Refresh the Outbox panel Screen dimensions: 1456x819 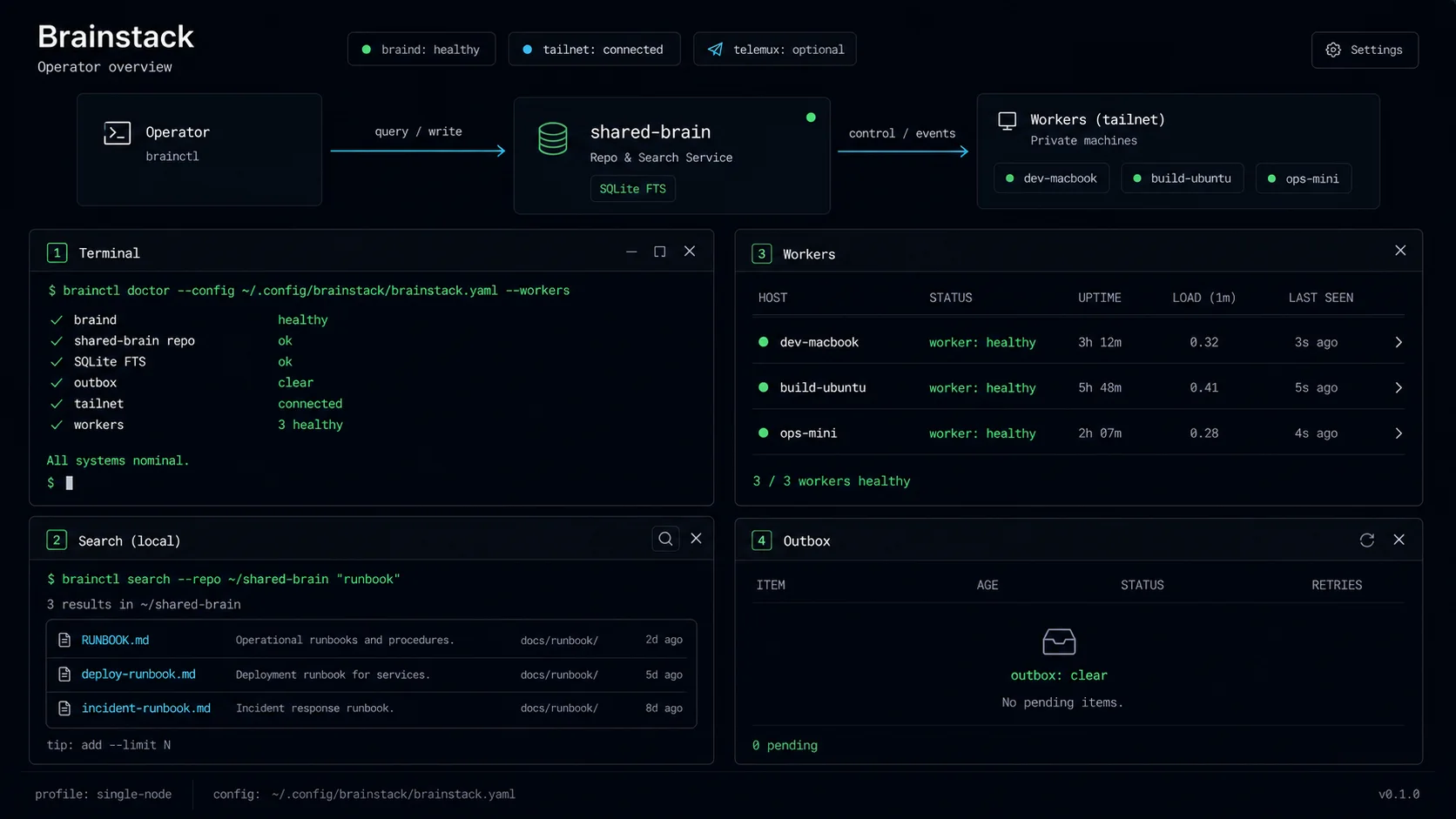[x=1367, y=540]
